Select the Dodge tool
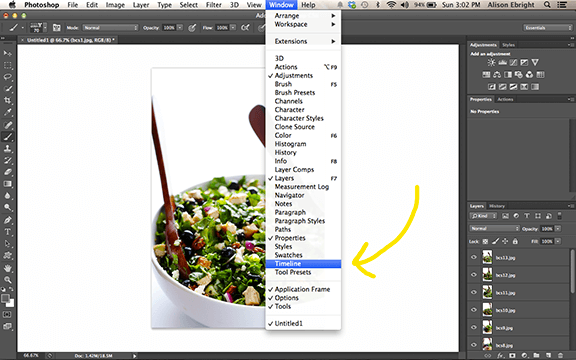The height and width of the screenshot is (360, 576). pyautogui.click(x=7, y=207)
